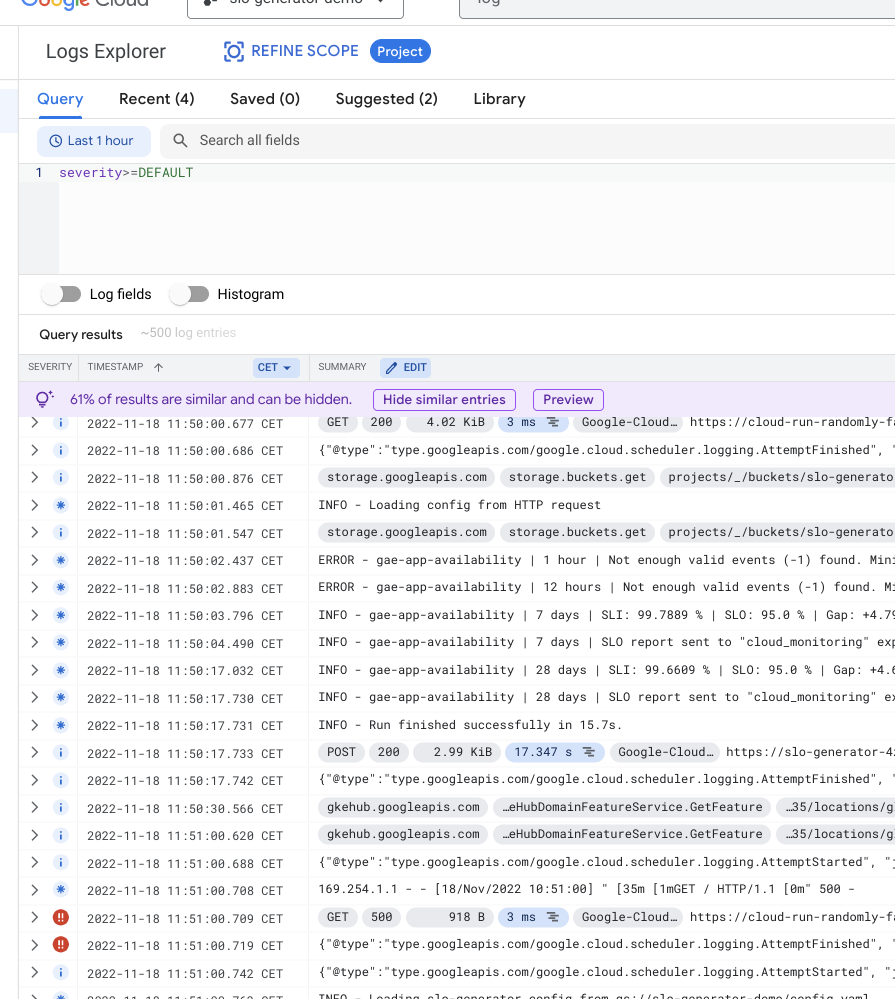Image resolution: width=895 pixels, height=999 pixels.
Task: Expand the first log entry using its arrow
Action: pos(34,422)
